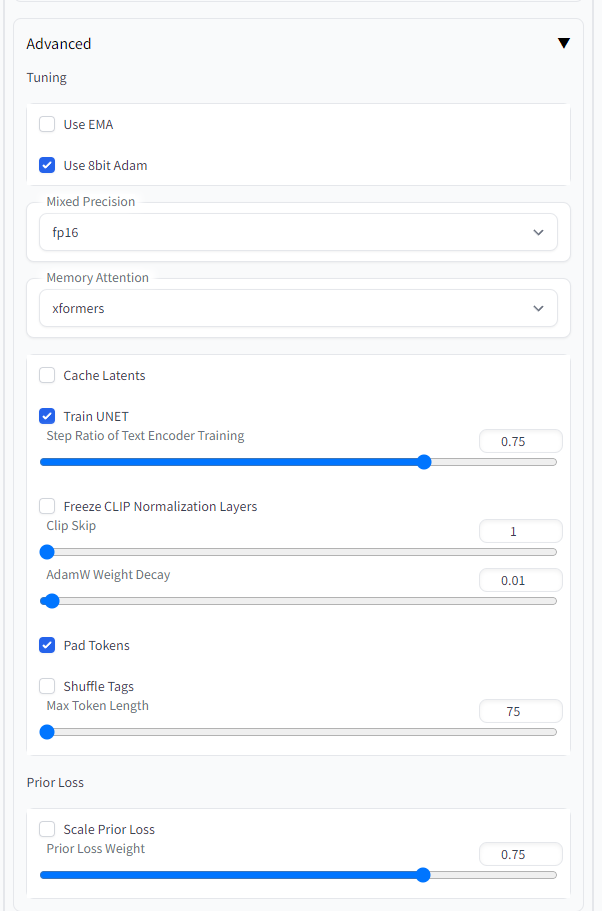Click the Max Token Length input field

[x=520, y=710]
